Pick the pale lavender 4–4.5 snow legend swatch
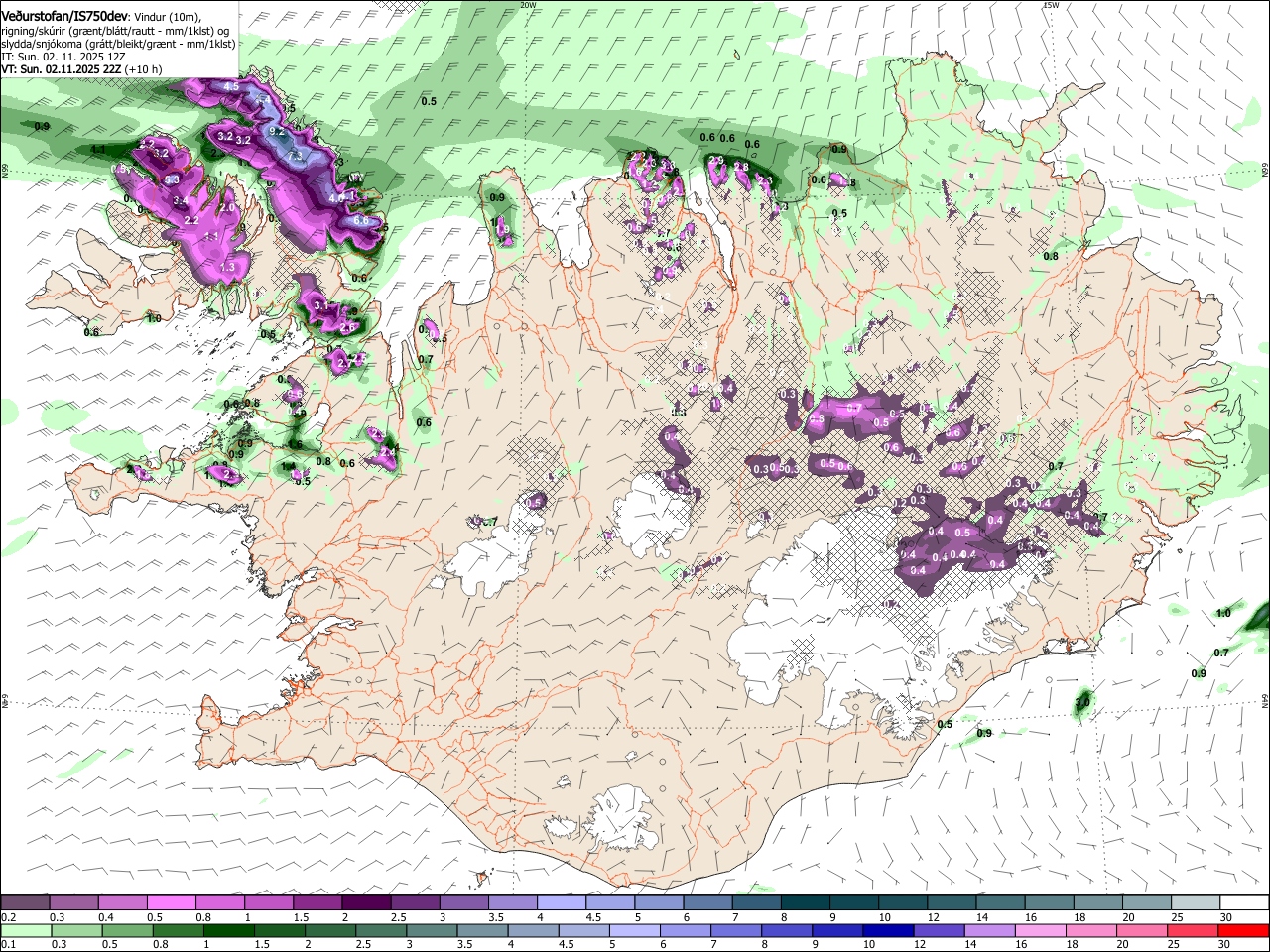The width and height of the screenshot is (1270, 952). (x=562, y=902)
